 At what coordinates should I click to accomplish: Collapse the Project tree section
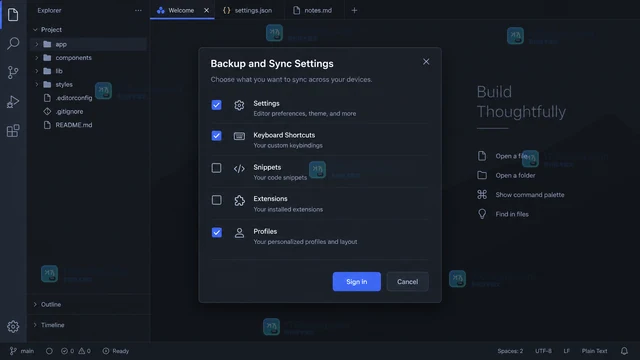pos(35,30)
